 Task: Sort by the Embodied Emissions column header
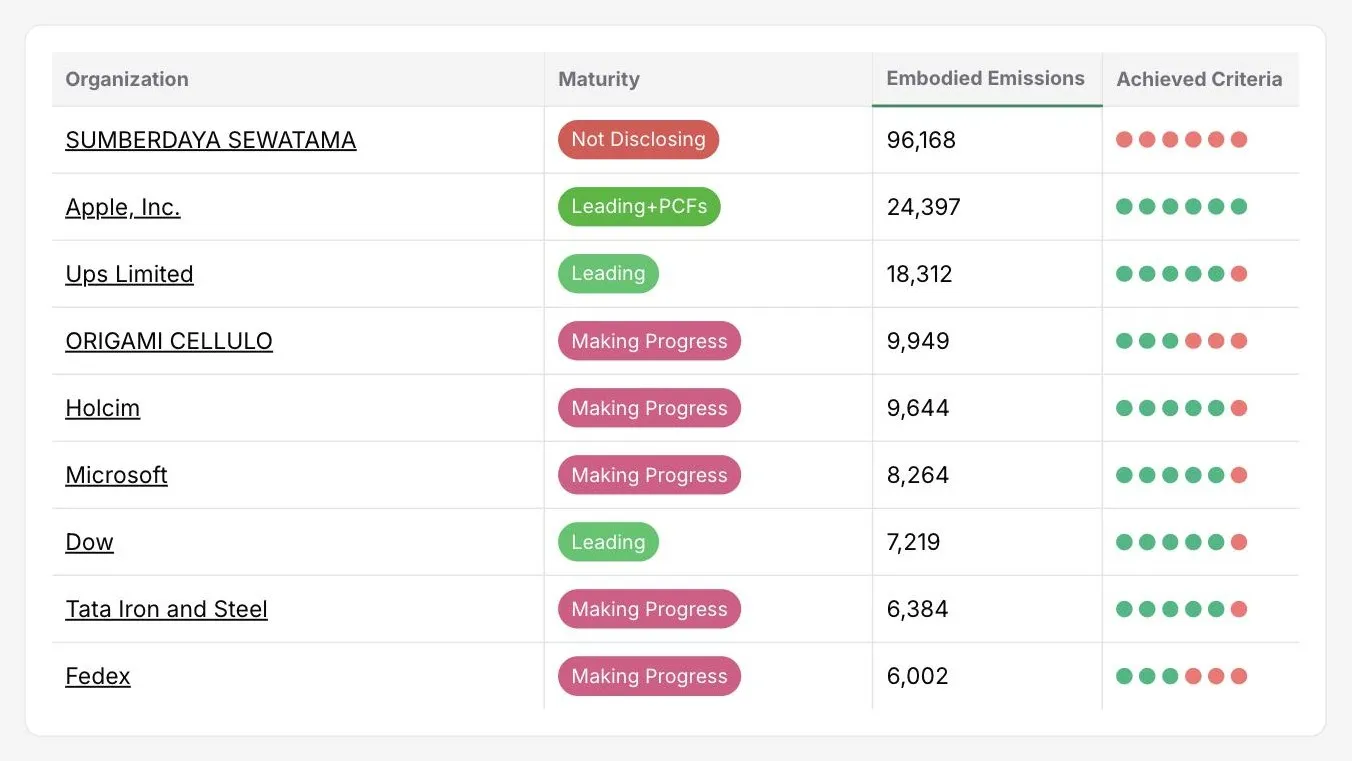986,78
